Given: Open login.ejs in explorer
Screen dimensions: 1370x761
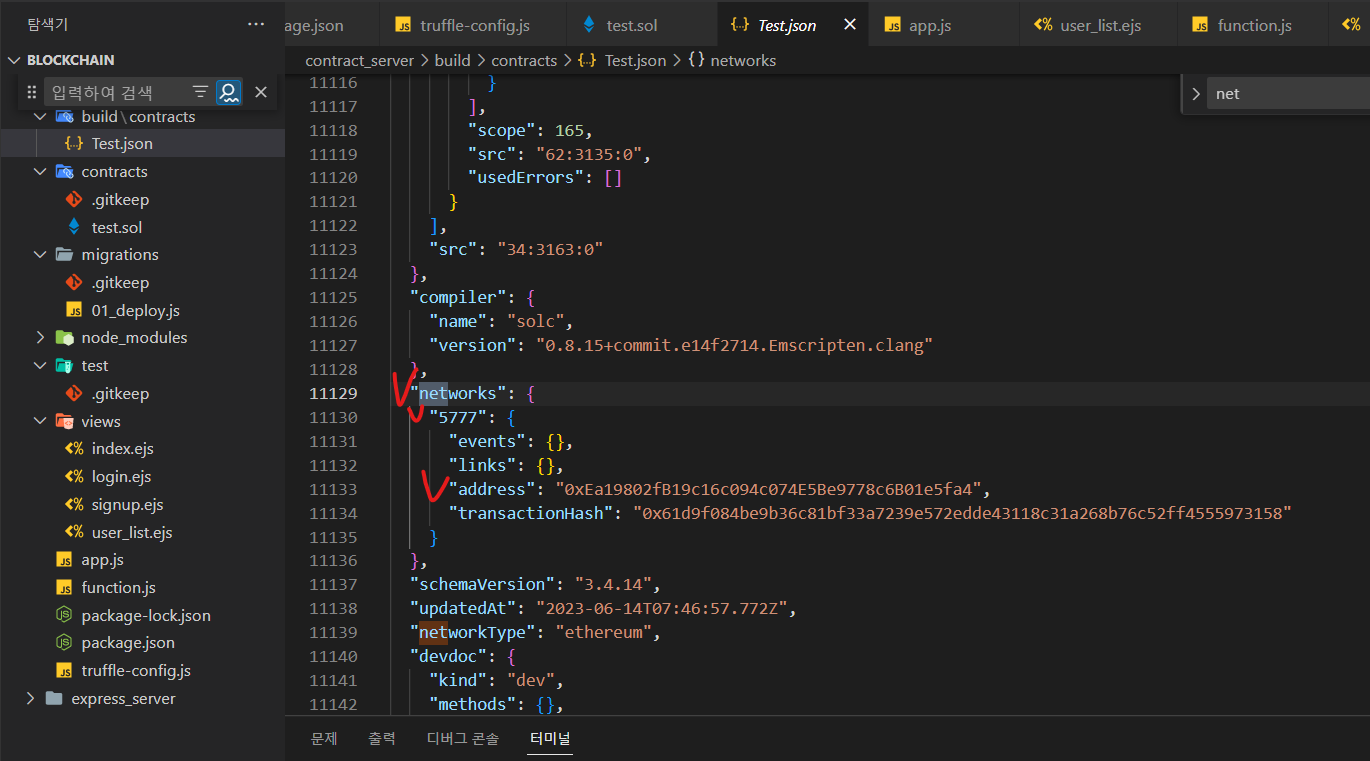Looking at the screenshot, I should coord(121,477).
